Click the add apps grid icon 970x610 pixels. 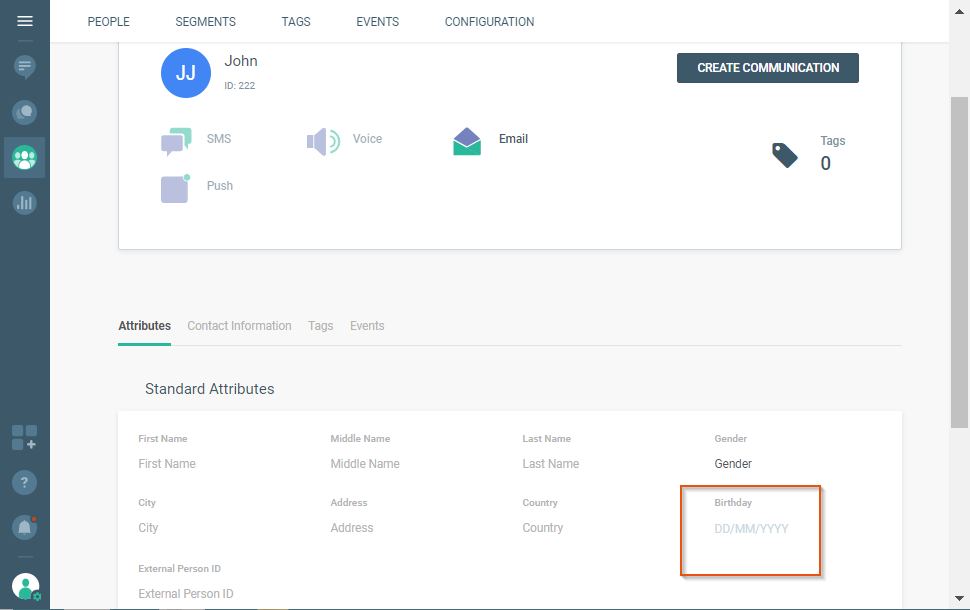25,437
